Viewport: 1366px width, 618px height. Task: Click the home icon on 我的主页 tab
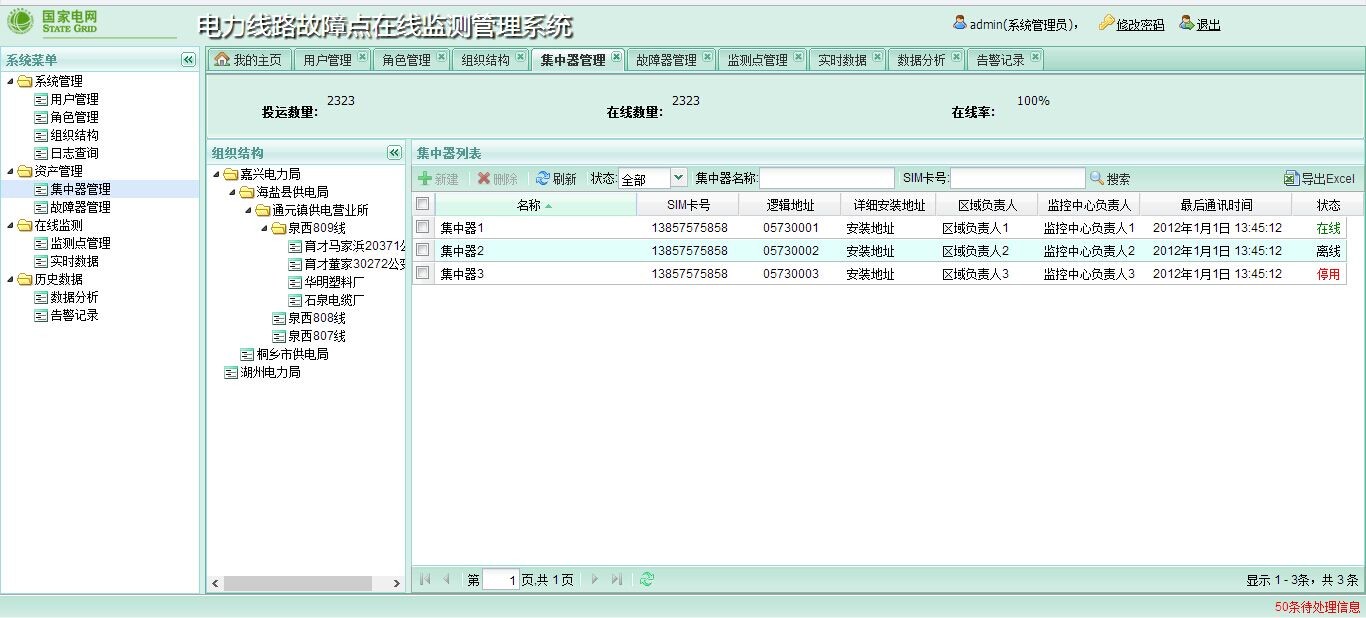point(222,59)
